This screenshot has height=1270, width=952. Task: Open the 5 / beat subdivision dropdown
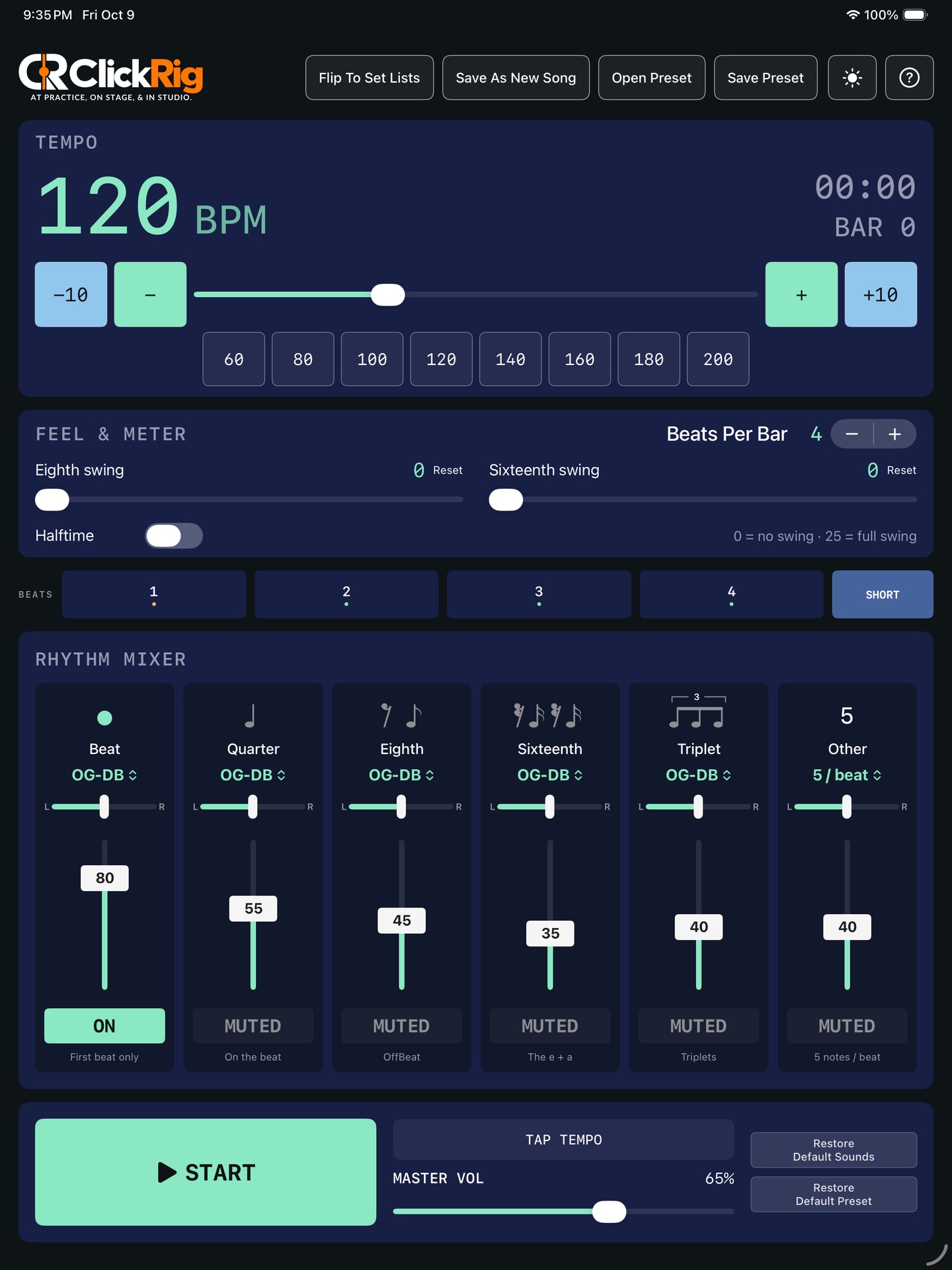coord(847,775)
